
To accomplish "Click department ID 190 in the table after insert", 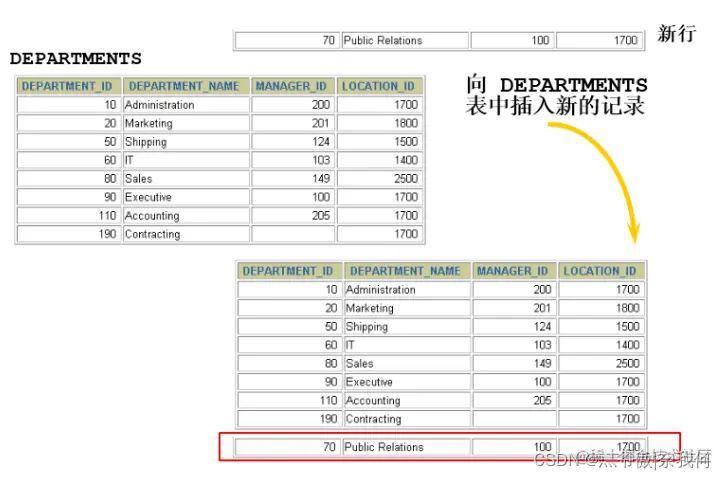I will pyautogui.click(x=328, y=419).
